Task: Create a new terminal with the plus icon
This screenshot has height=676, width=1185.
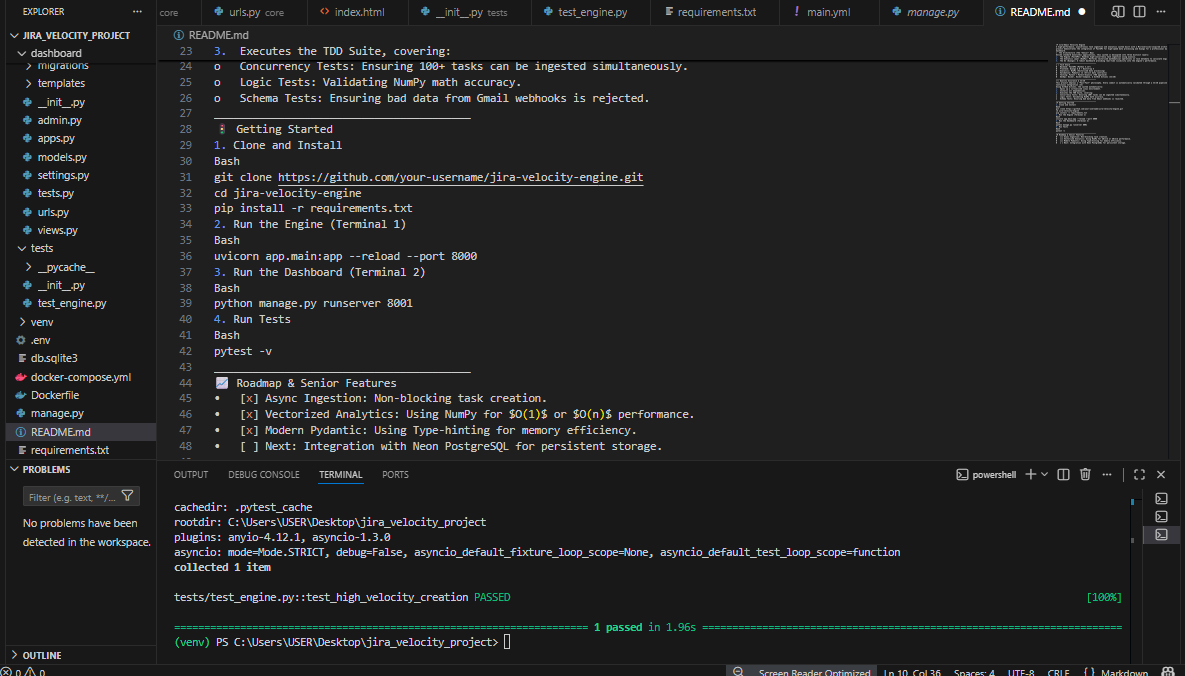Action: (x=1030, y=474)
